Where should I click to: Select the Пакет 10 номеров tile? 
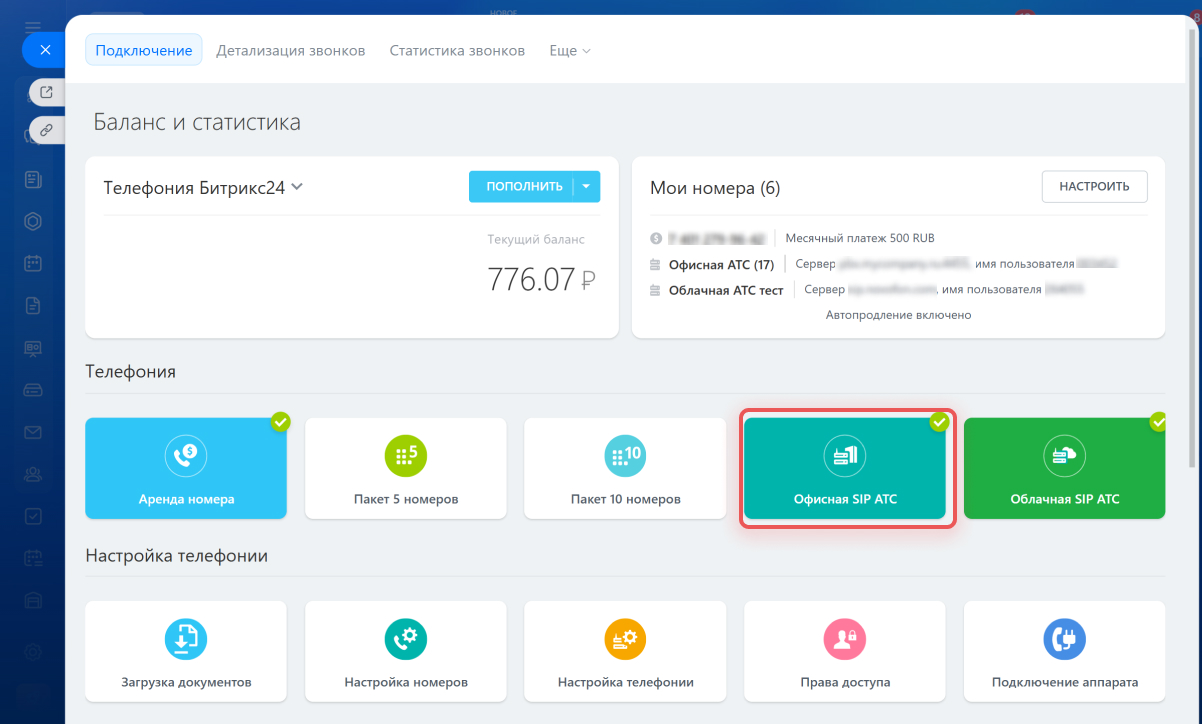tap(625, 468)
